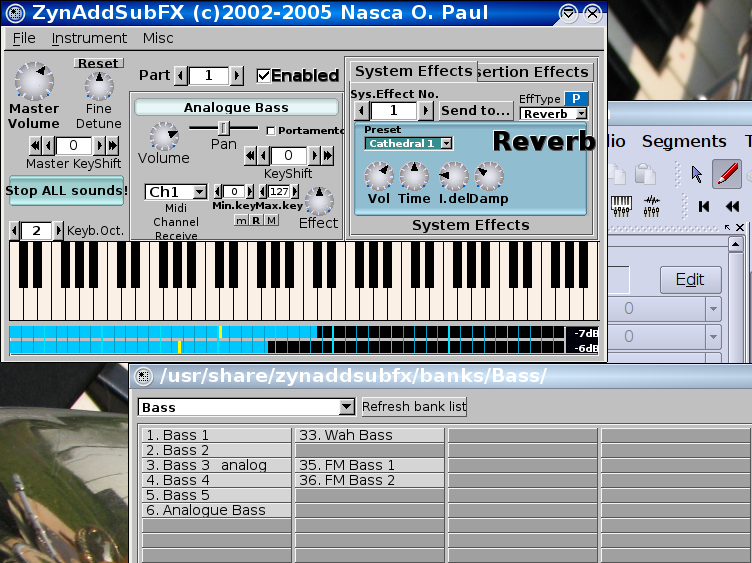Select 1. Bass 1 instrument slot
The height and width of the screenshot is (563, 752).
point(217,435)
